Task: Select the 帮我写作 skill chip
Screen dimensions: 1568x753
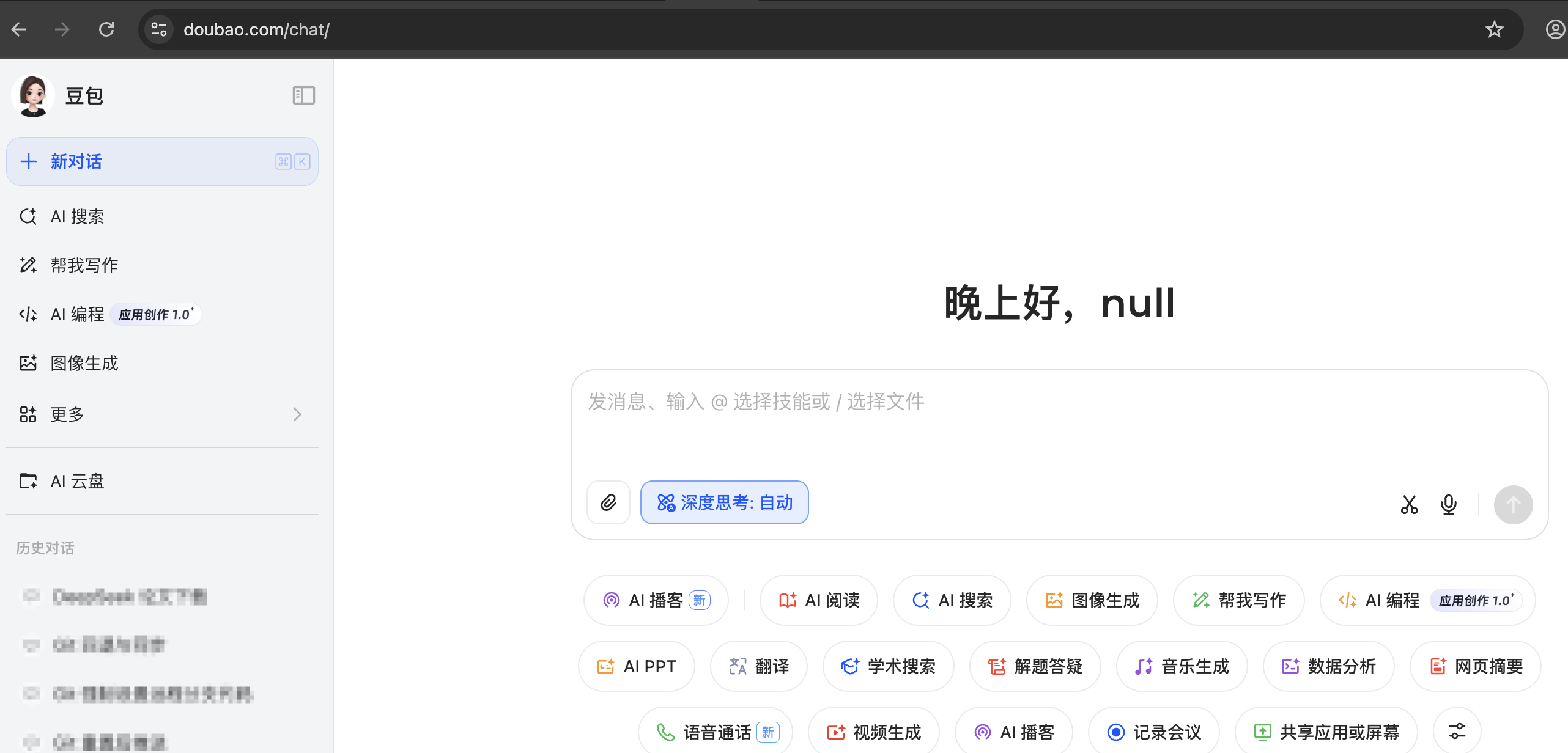Action: [1239, 600]
